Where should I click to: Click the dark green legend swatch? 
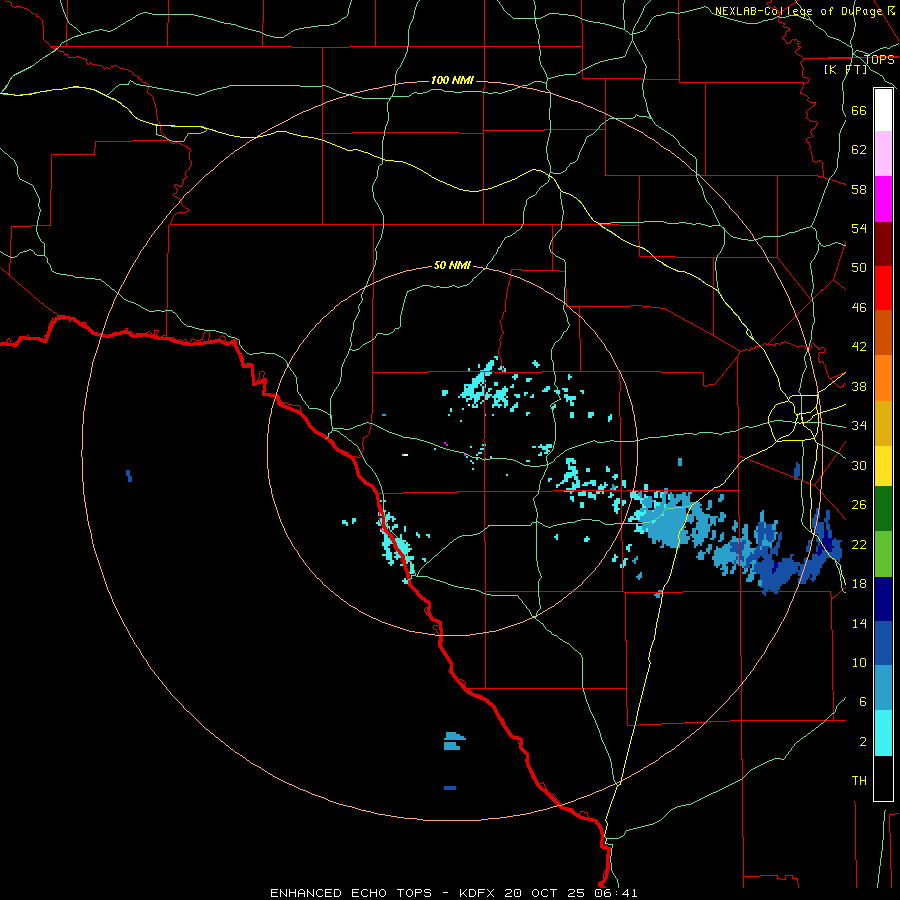click(883, 509)
